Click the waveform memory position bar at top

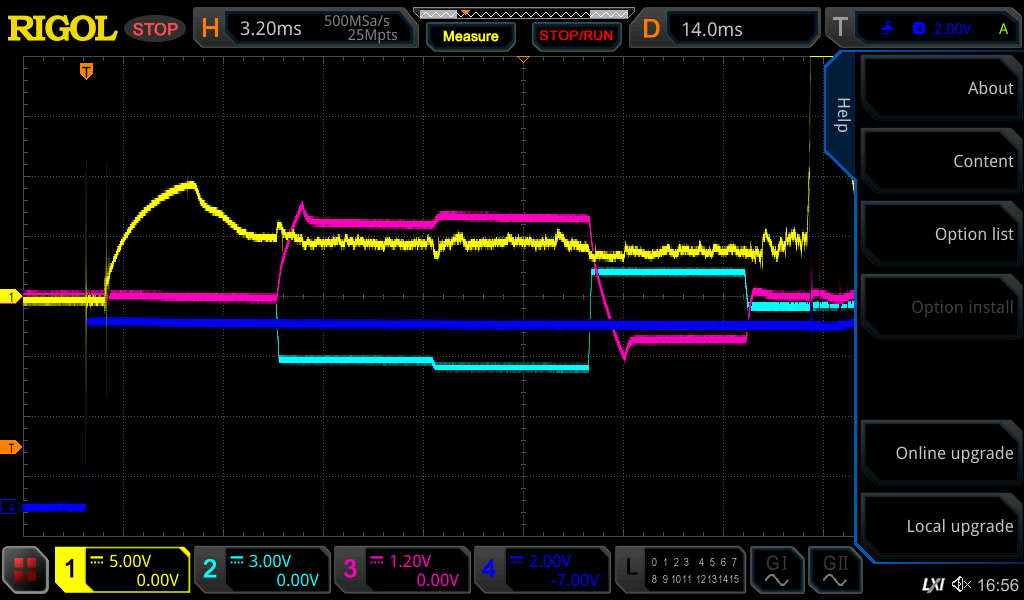pyautogui.click(x=521, y=13)
